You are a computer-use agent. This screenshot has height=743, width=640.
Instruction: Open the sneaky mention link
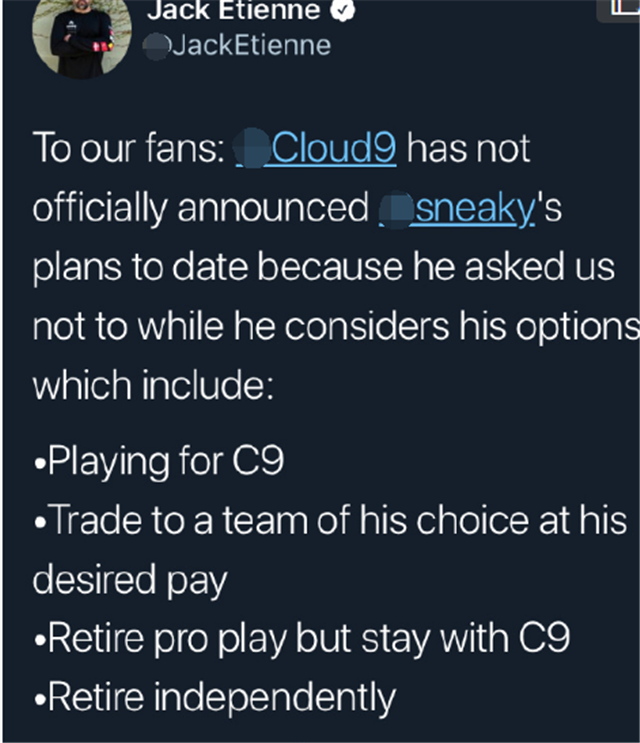(475, 208)
